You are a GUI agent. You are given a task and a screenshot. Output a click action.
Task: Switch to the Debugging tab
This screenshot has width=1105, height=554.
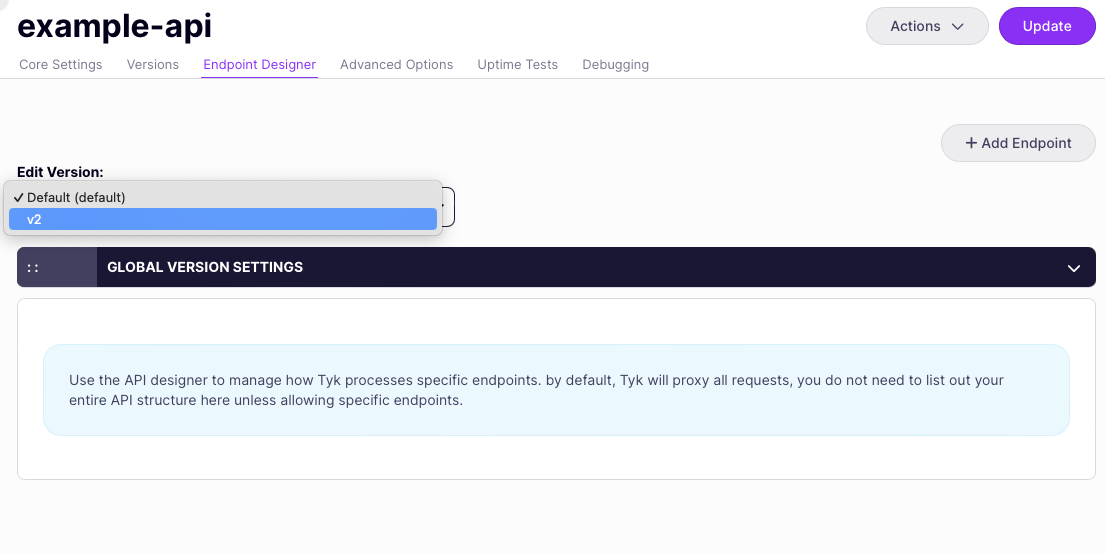[615, 65]
